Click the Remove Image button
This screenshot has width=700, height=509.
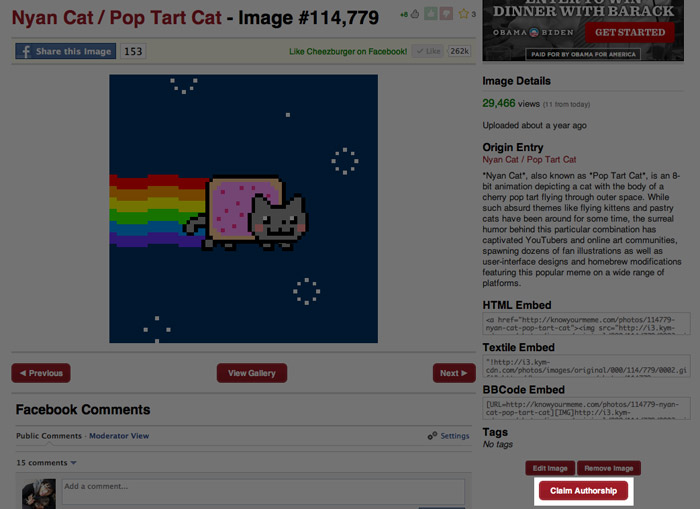coord(609,468)
